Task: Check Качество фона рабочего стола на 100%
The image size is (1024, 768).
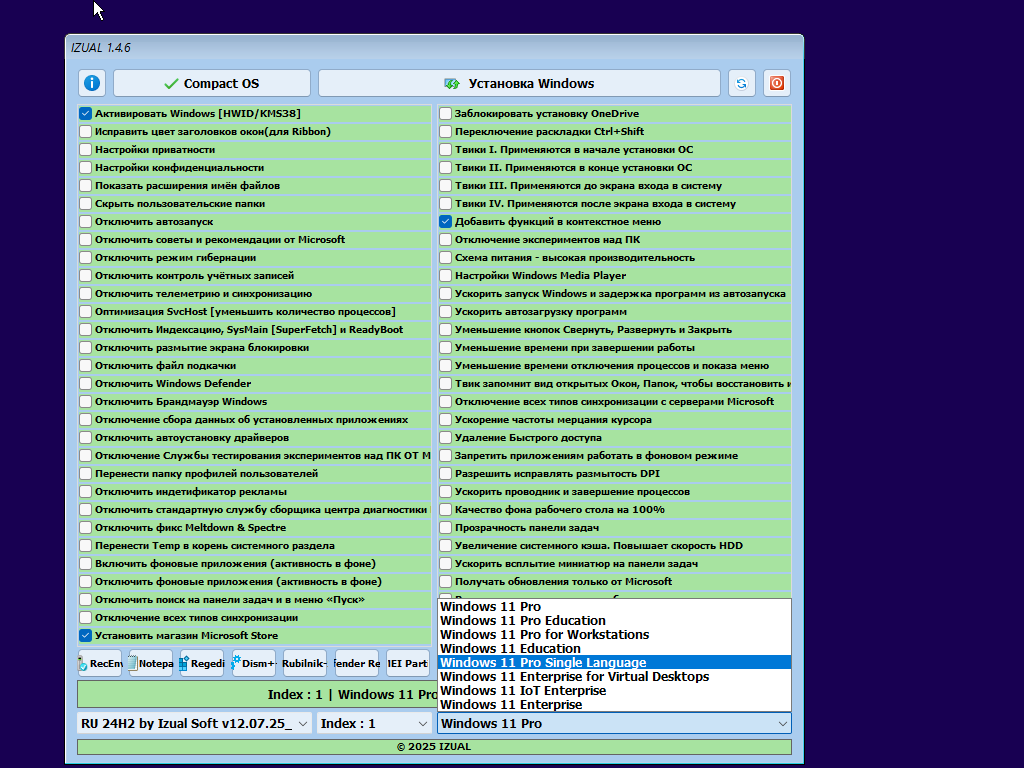Action: 445,509
